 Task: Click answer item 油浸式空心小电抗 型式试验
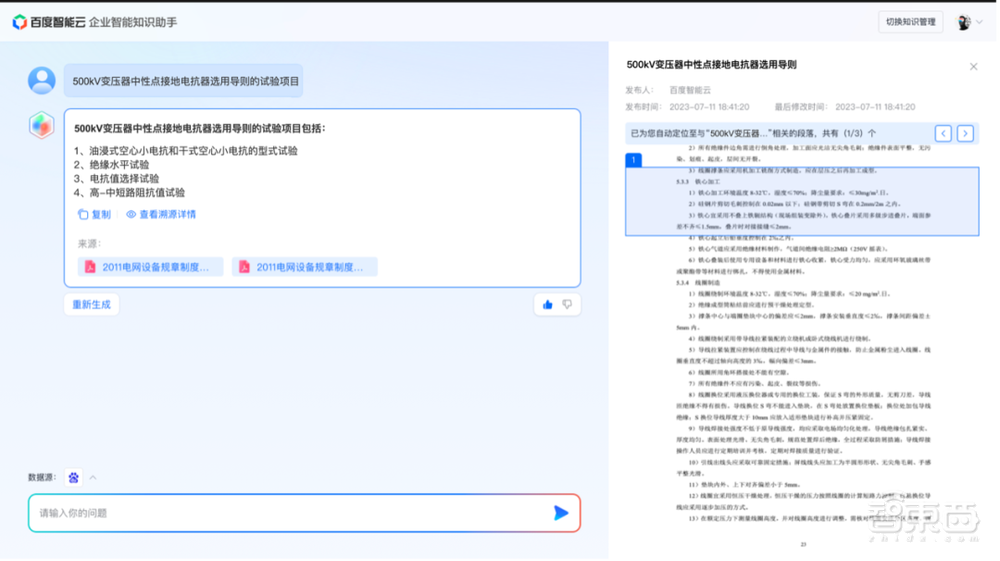186,151
